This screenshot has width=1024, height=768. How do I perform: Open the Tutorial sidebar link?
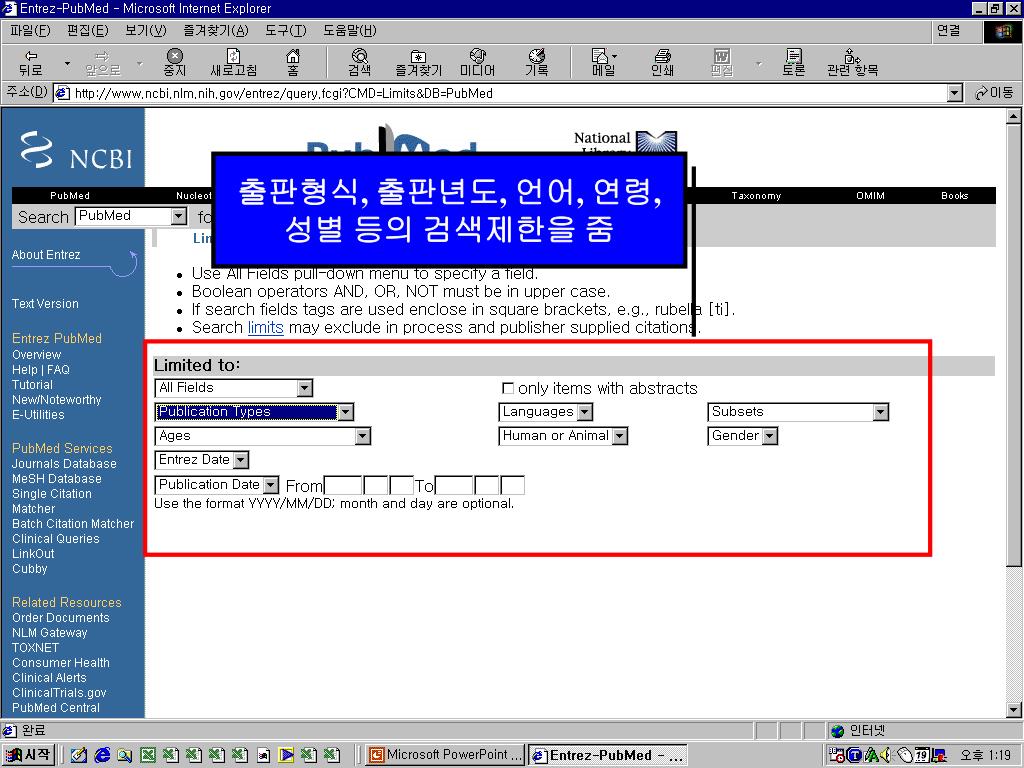tap(32, 385)
